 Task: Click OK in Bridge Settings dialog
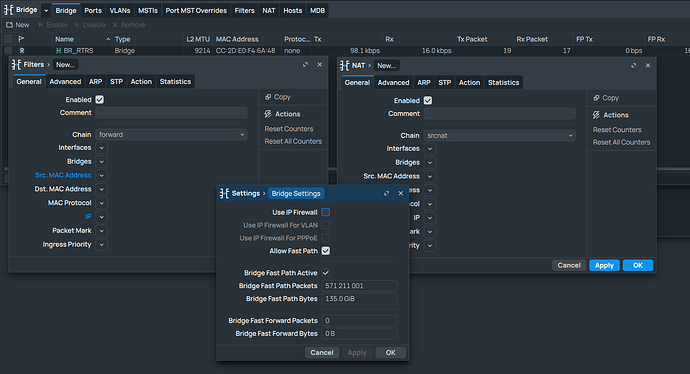pos(391,352)
